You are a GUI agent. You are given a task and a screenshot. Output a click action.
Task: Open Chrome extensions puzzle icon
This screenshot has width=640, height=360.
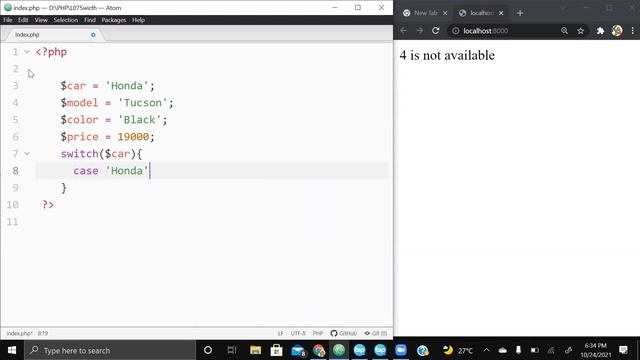(600, 31)
